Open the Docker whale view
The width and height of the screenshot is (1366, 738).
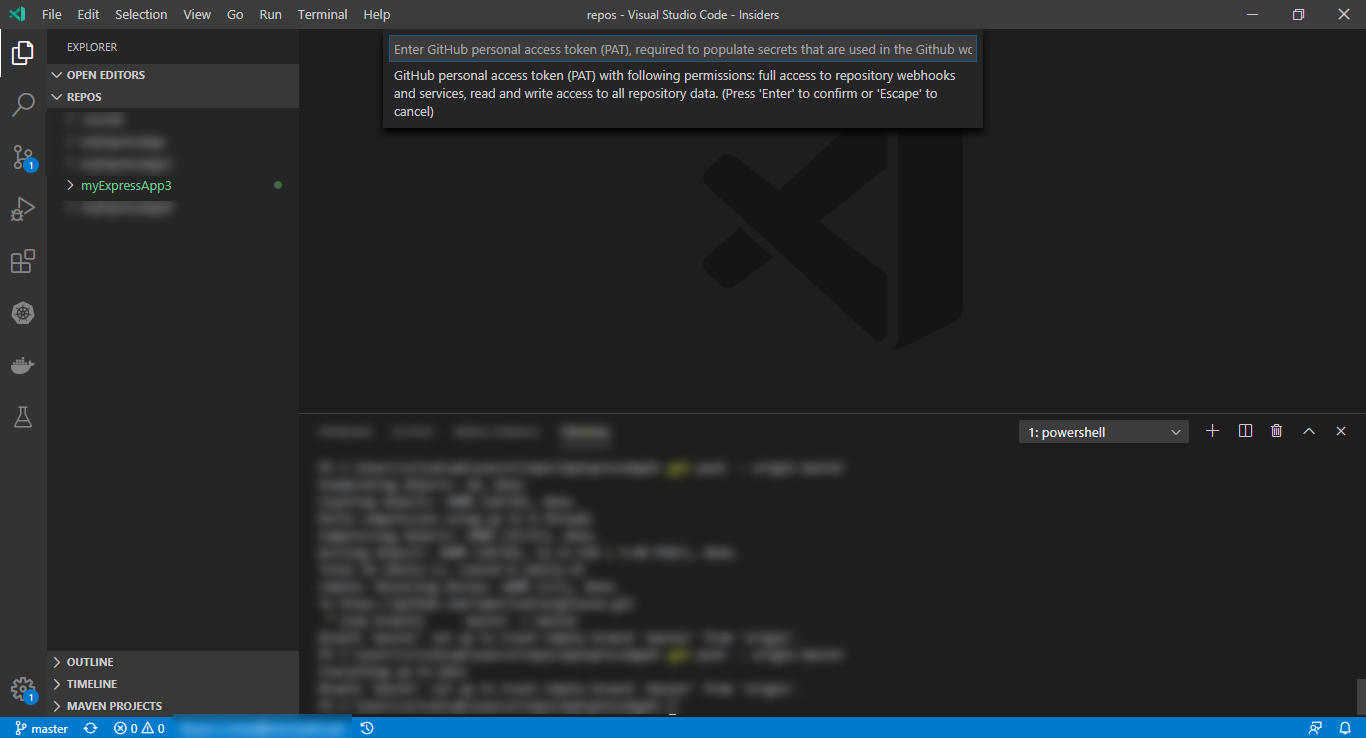pyautogui.click(x=23, y=365)
